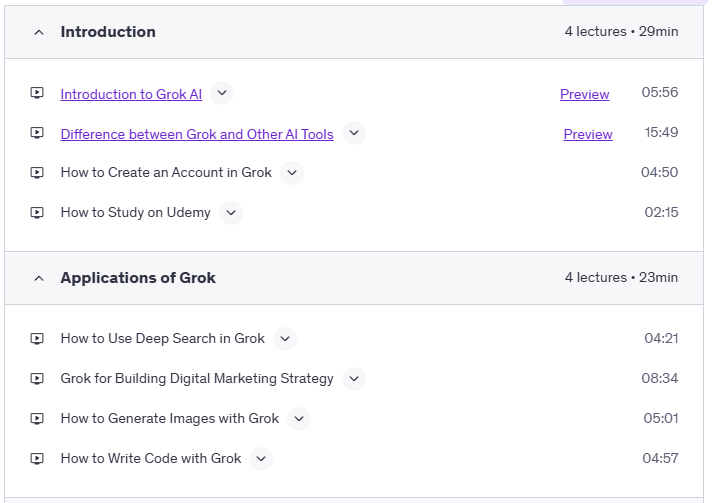Expand description for Difference between Grok and Other AI Tools
712x503 pixels.
point(354,133)
